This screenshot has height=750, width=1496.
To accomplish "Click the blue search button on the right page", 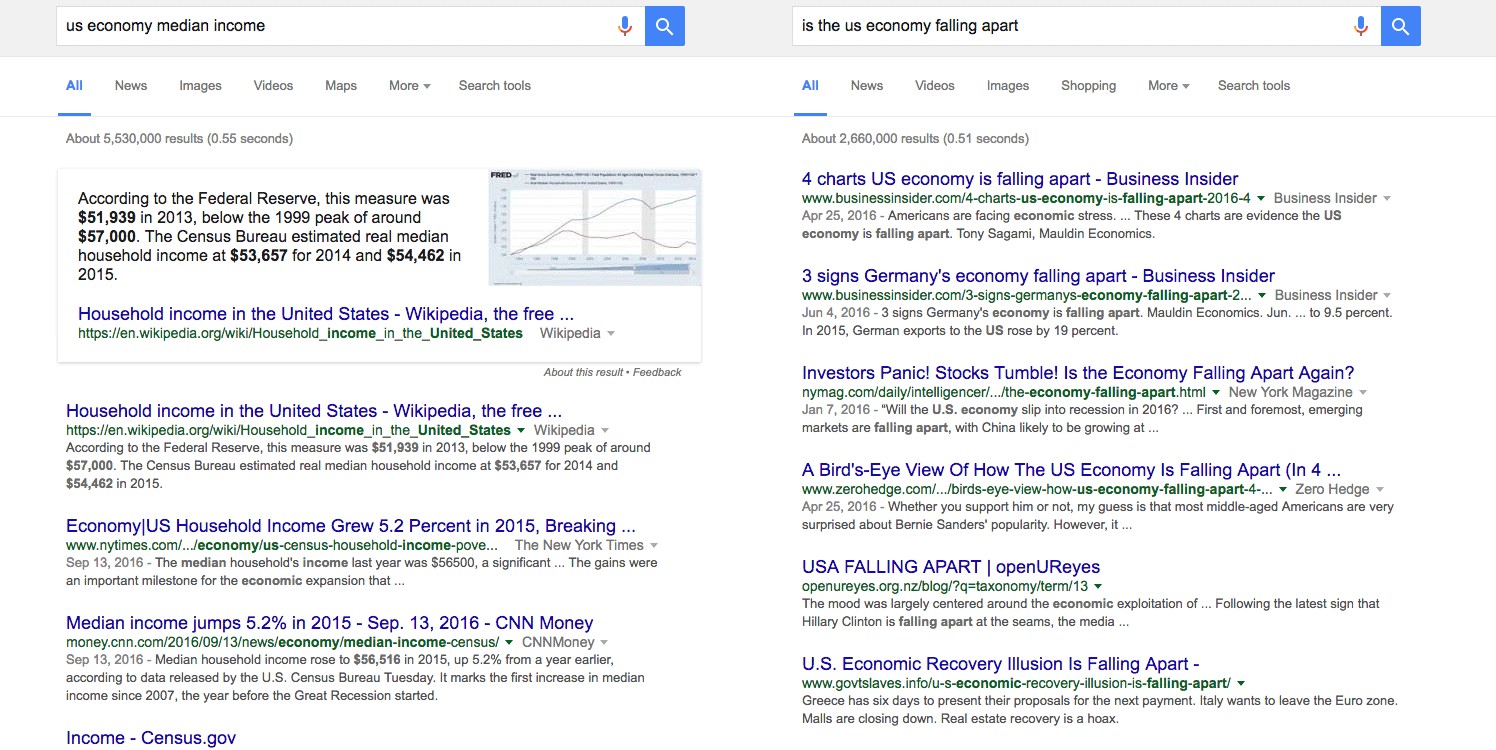I will [1400, 26].
